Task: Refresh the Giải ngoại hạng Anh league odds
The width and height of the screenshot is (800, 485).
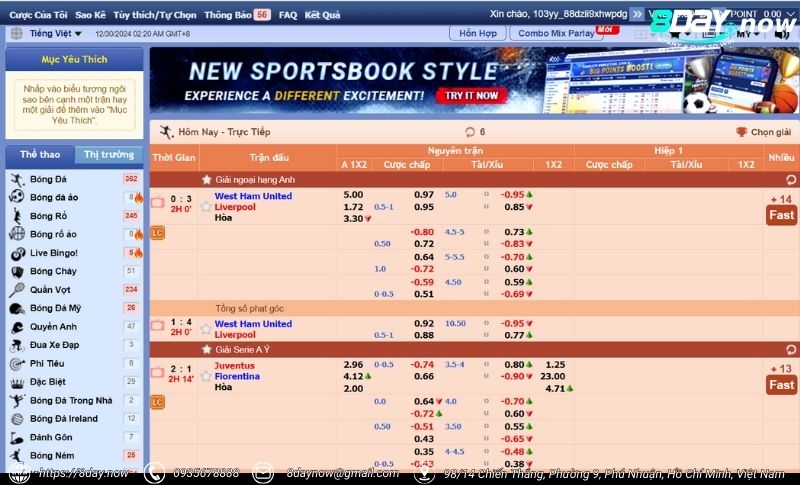Action: pos(791,180)
